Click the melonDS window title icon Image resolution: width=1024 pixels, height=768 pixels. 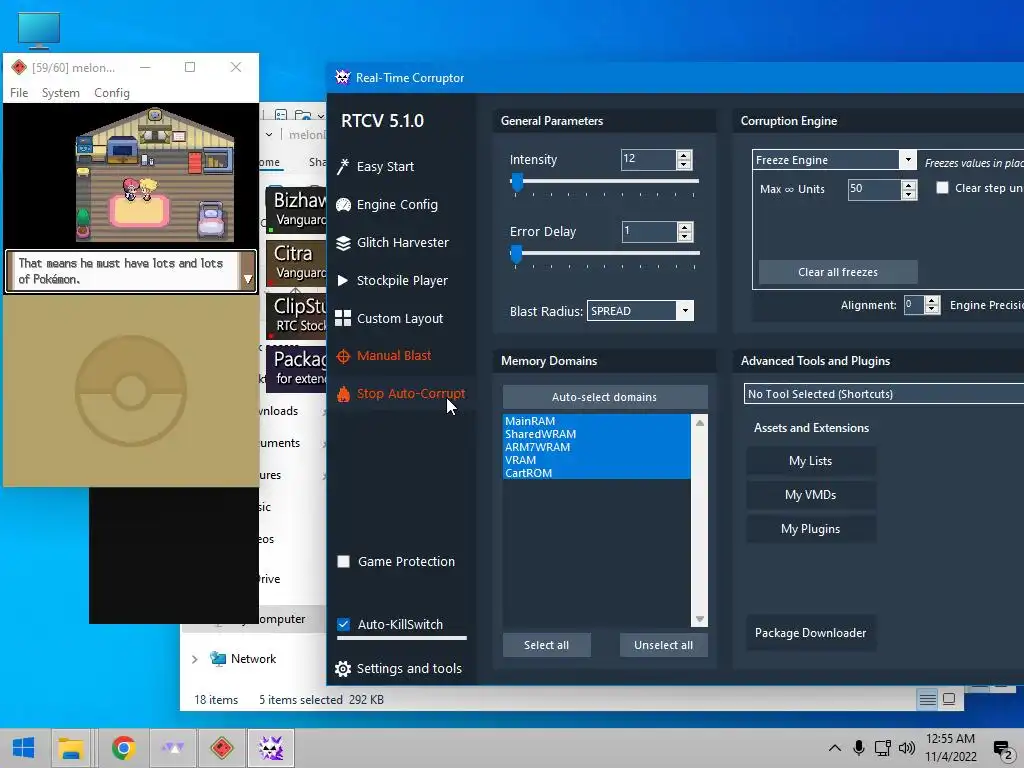coord(19,67)
